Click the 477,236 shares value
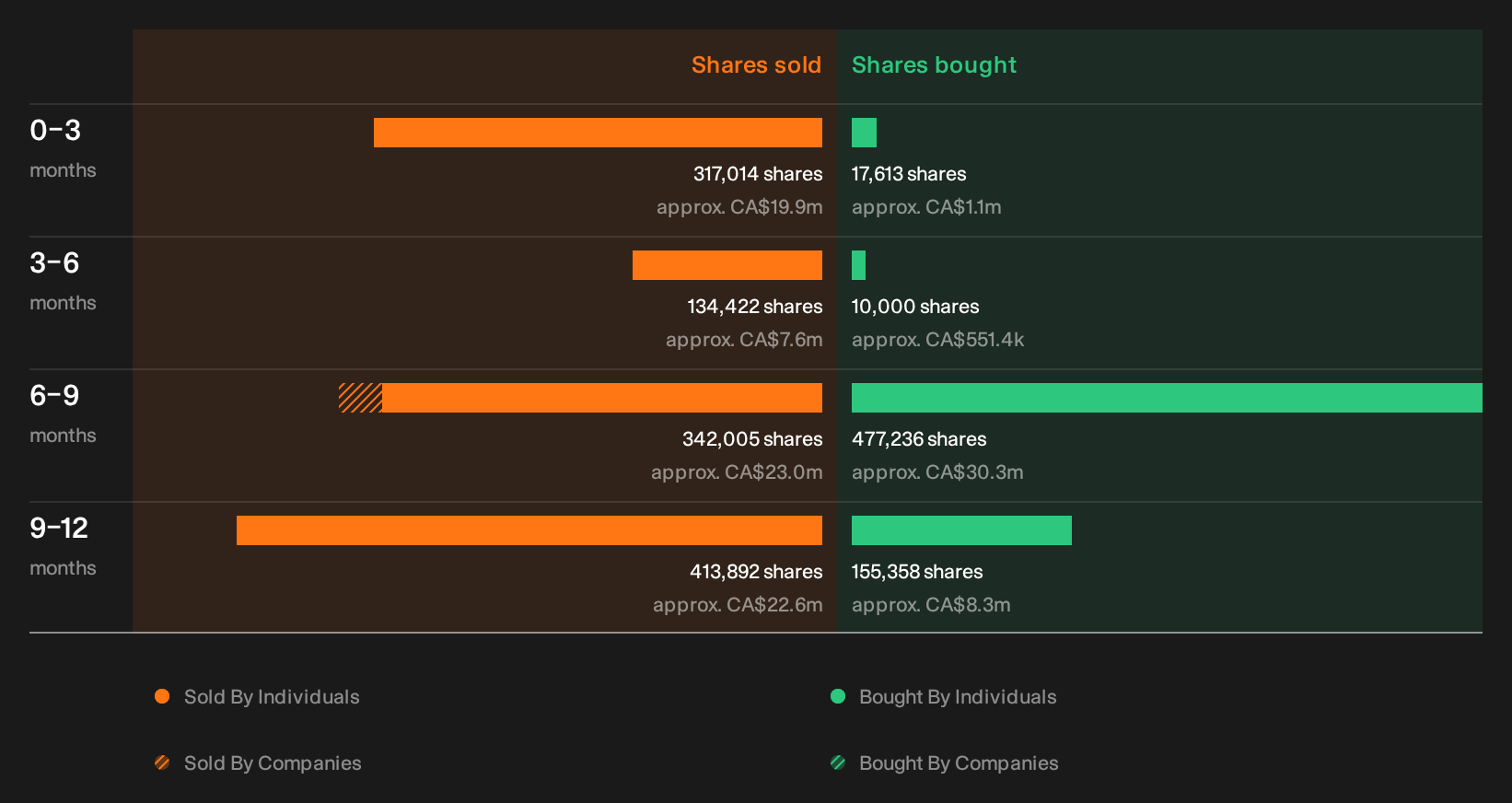This screenshot has height=803, width=1512. (919, 439)
